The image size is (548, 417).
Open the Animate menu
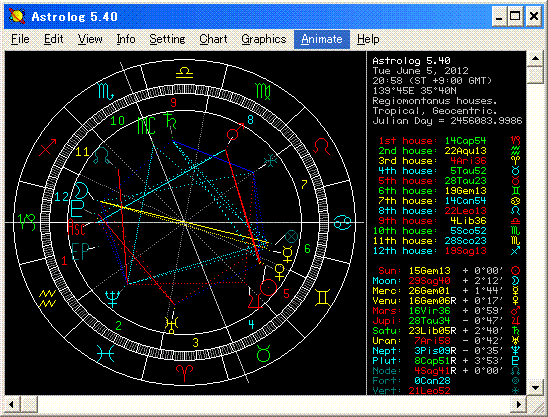click(322, 39)
